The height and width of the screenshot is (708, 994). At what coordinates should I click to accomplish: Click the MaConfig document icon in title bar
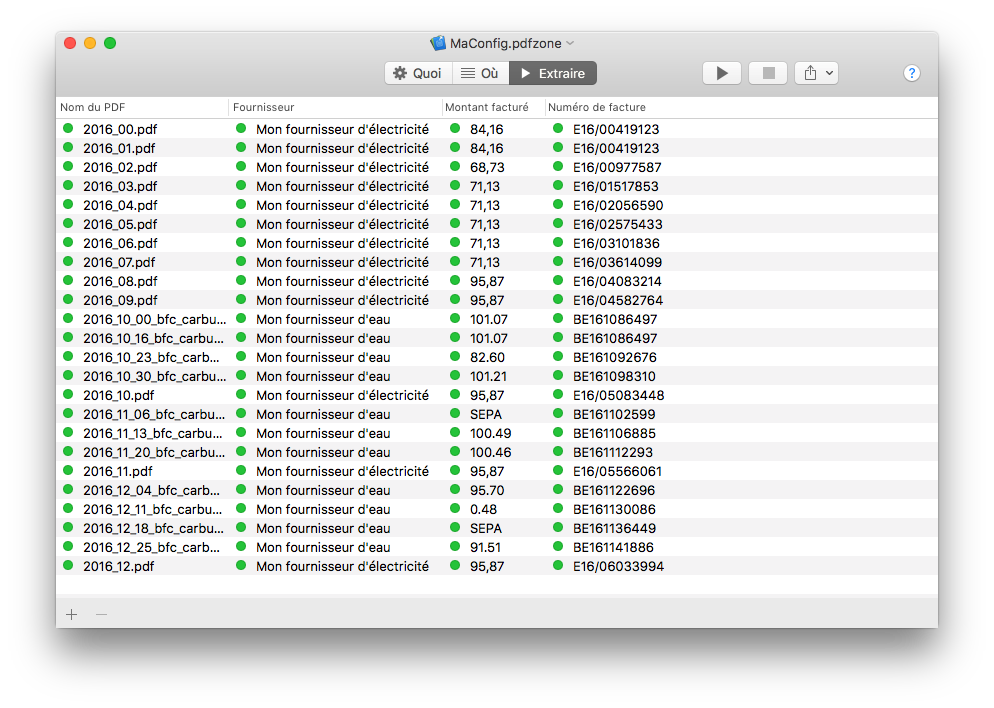point(437,43)
